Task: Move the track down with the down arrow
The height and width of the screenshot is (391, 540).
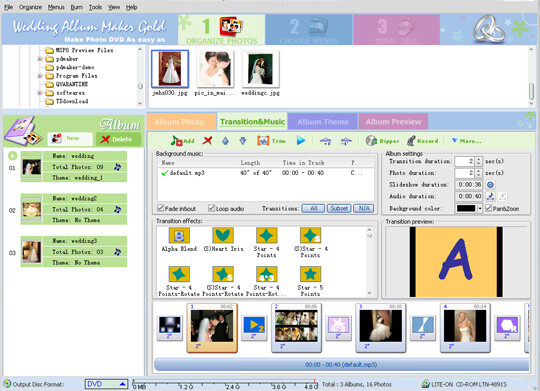Action: (x=242, y=141)
